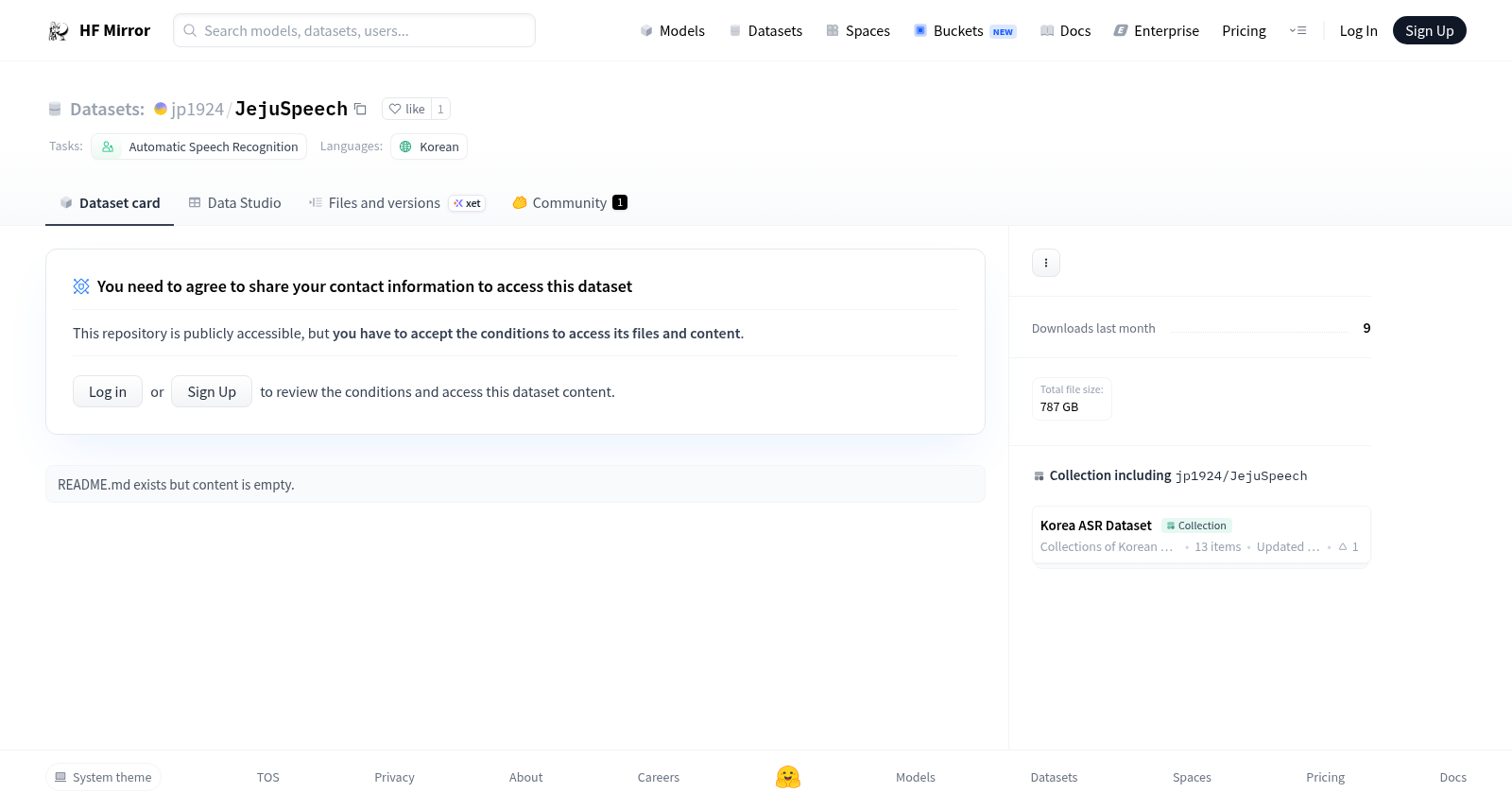The image size is (1512, 810).
Task: Click the dark Sign Up header button
Action: [x=1429, y=30]
